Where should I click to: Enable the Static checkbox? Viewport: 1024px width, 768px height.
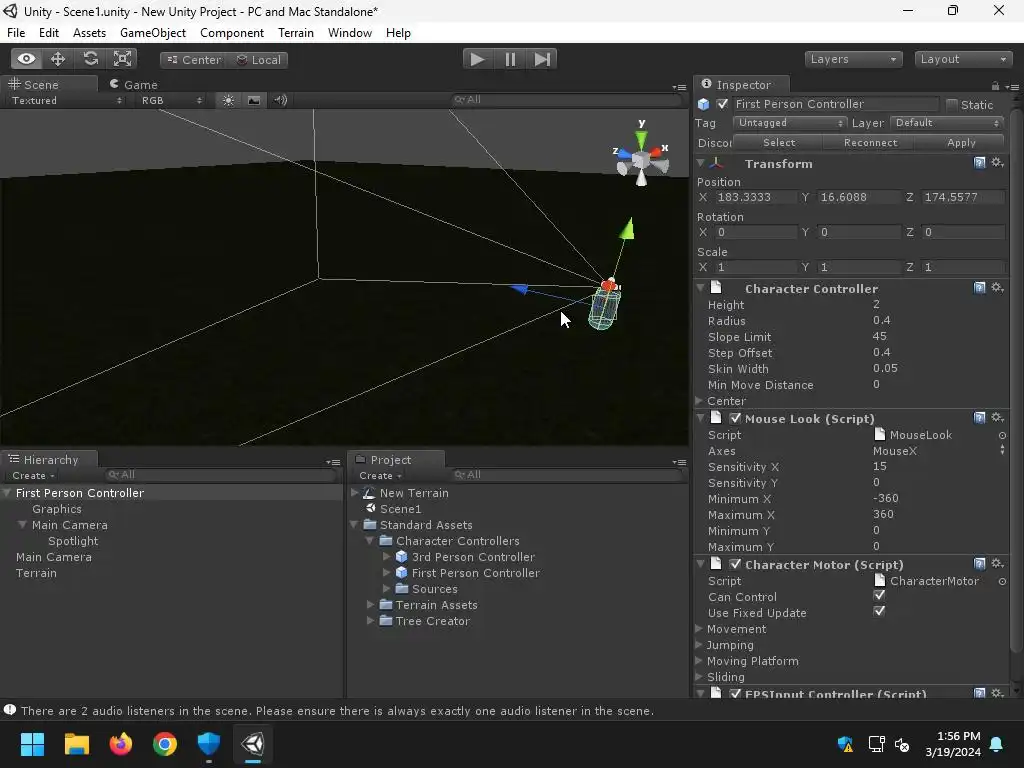click(x=952, y=104)
